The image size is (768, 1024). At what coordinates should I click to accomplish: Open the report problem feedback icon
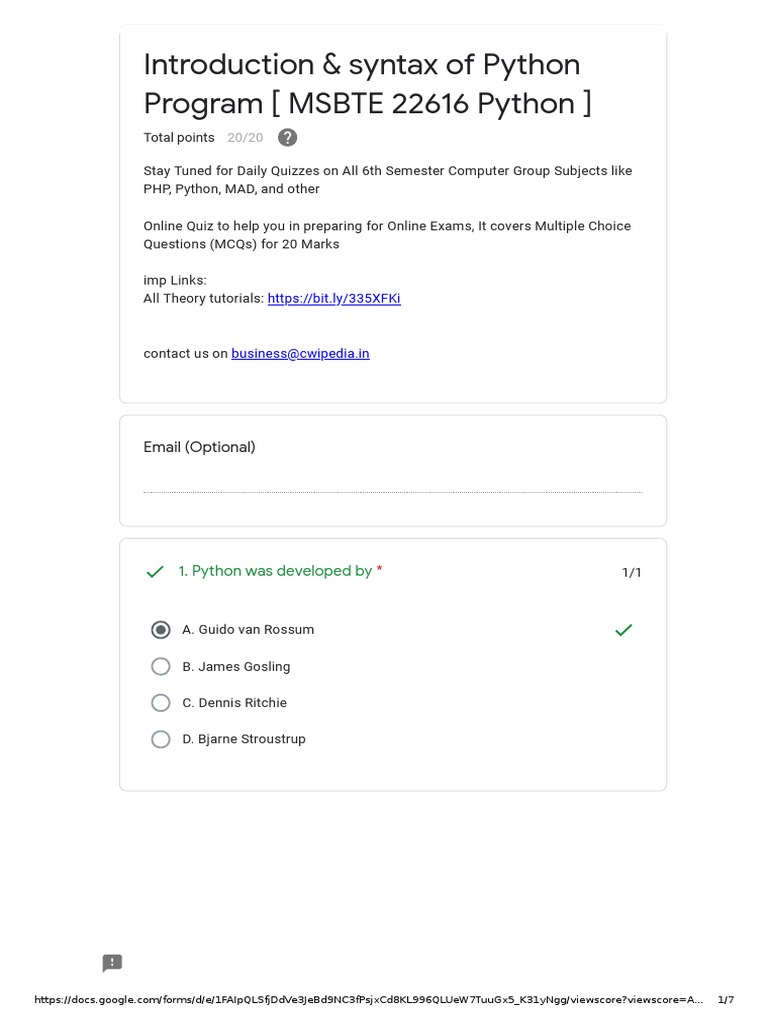(x=112, y=963)
